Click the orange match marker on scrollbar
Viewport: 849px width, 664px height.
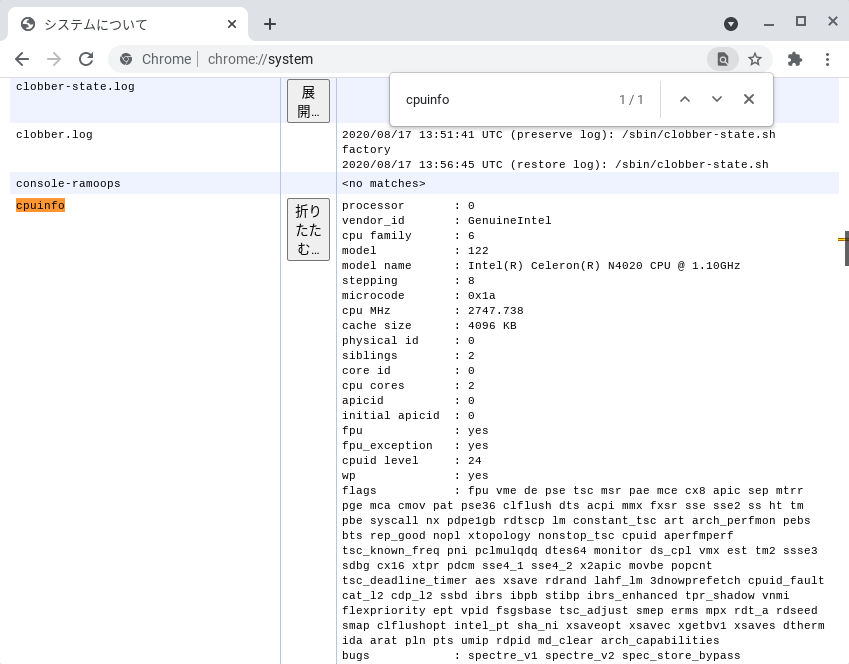843,239
